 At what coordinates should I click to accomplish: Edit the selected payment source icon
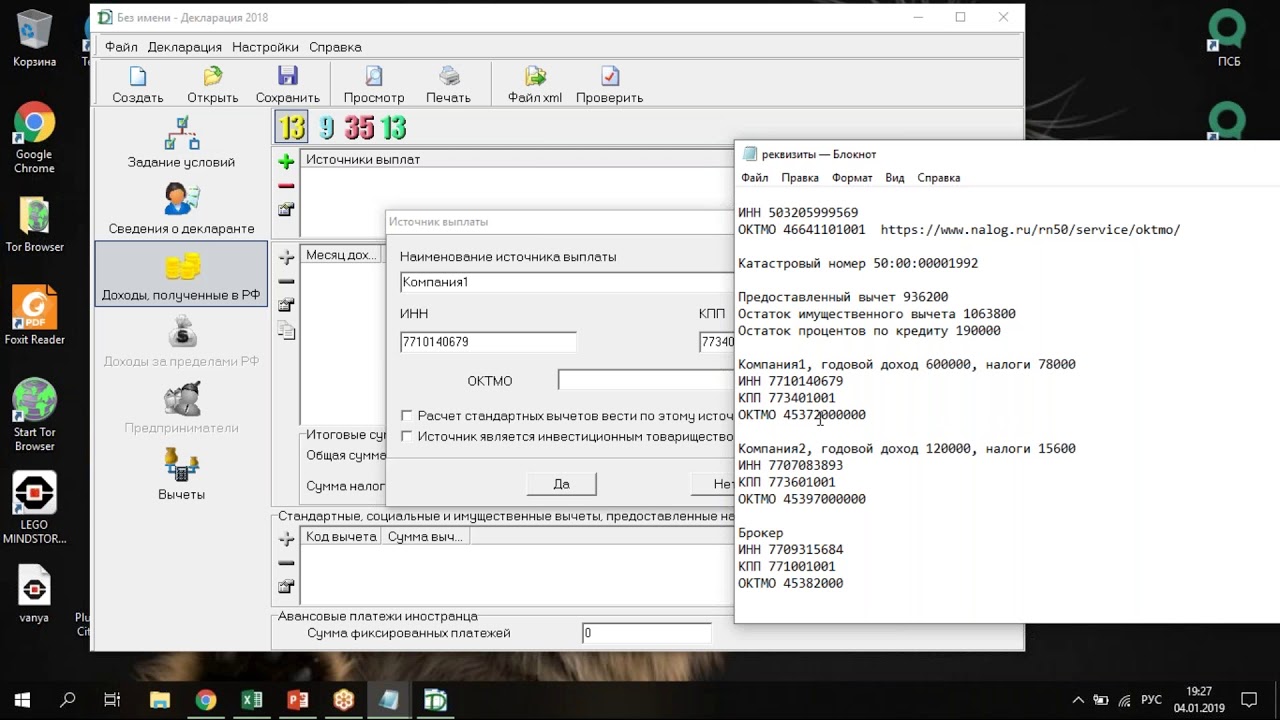pos(286,210)
